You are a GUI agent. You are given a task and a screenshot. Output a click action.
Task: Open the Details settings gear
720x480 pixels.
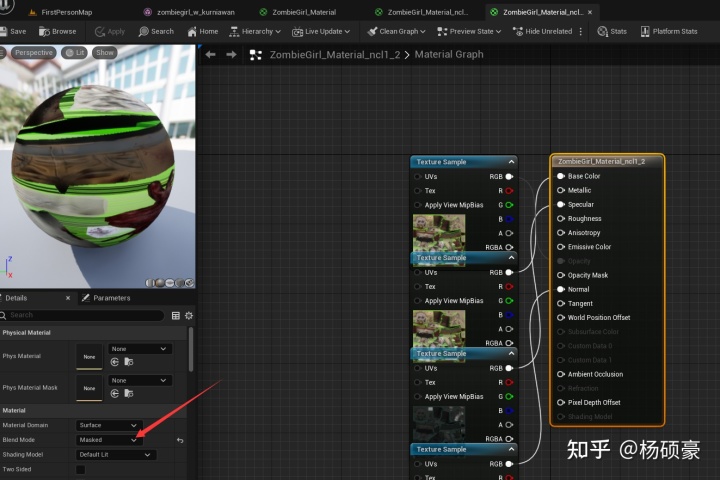pyautogui.click(x=189, y=316)
